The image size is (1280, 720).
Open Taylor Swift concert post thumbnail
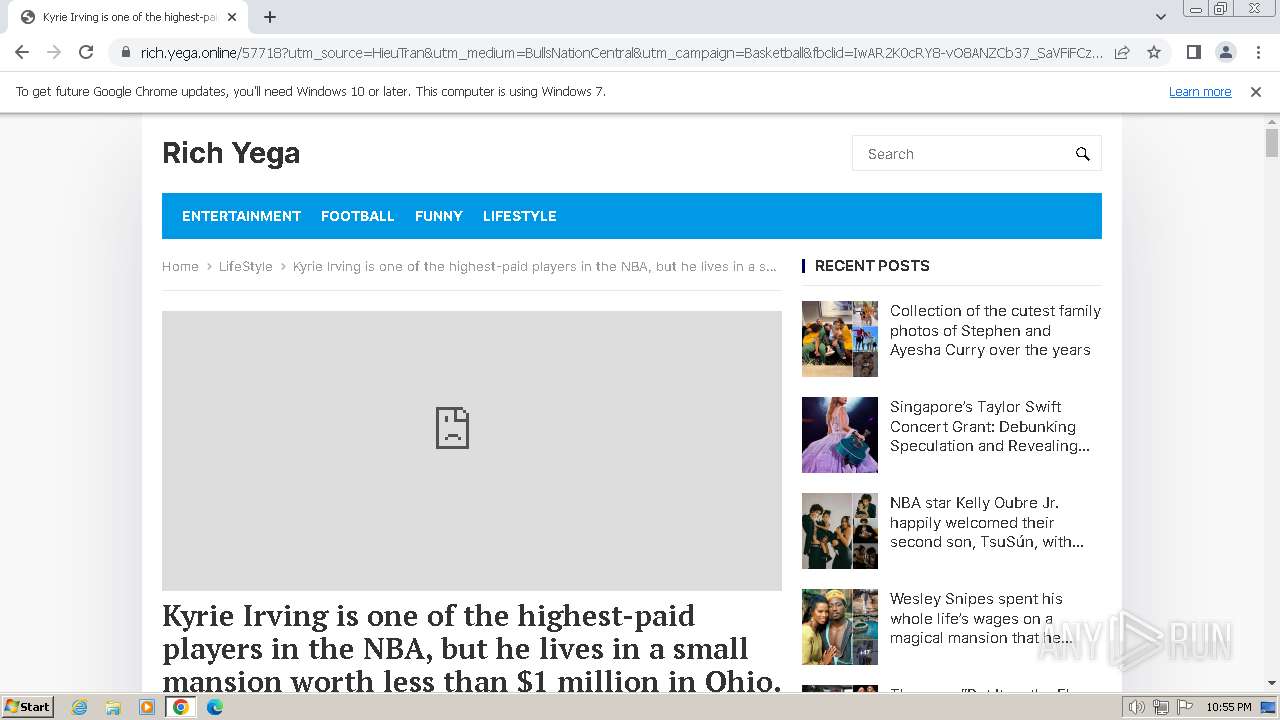tap(840, 435)
